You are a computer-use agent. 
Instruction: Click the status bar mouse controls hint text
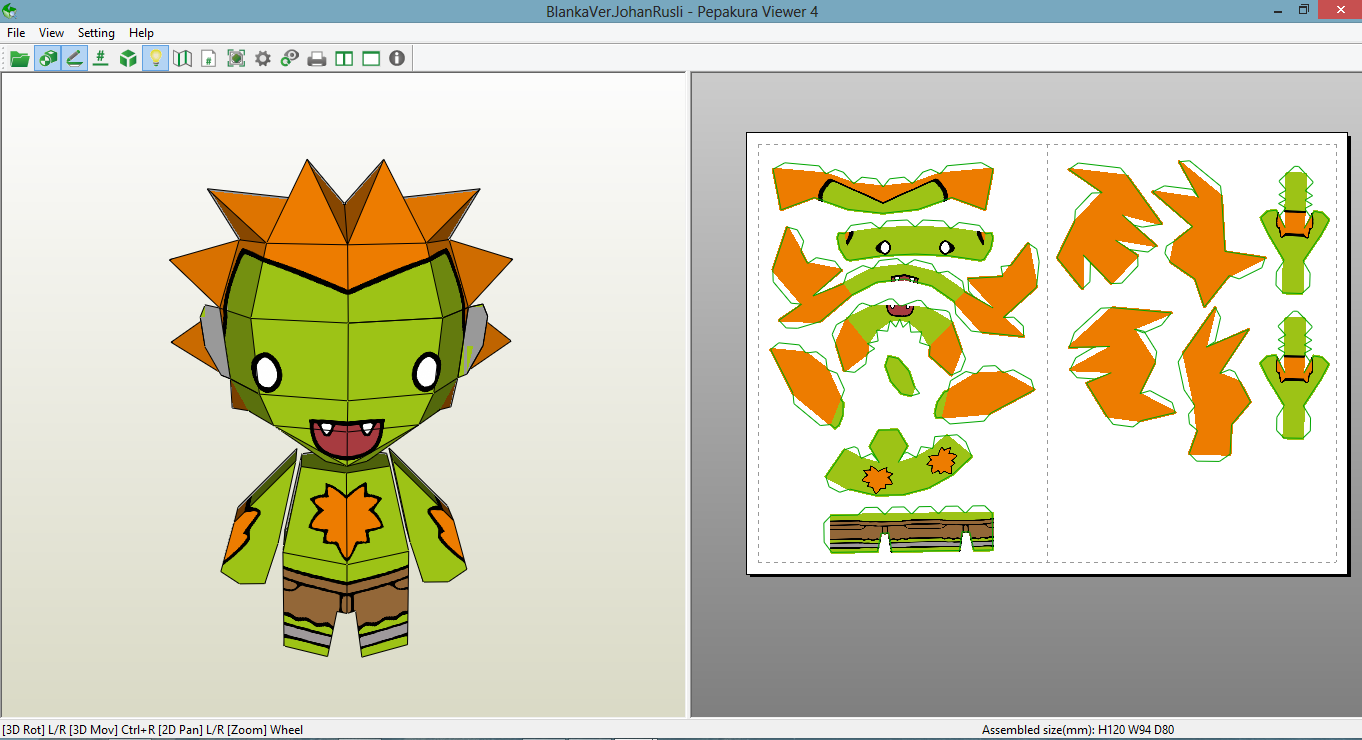(x=153, y=730)
